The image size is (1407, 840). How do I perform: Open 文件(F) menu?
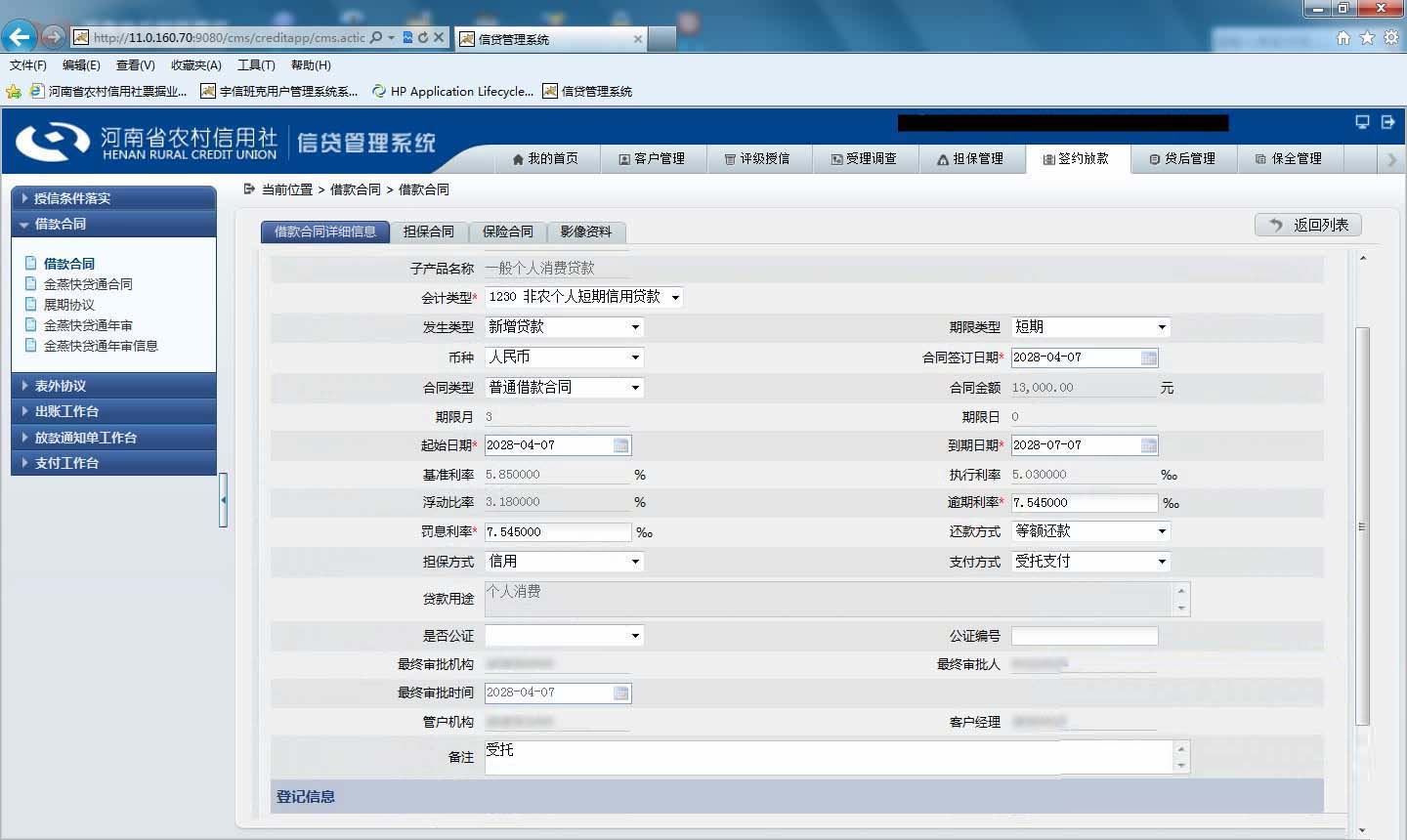tap(28, 65)
